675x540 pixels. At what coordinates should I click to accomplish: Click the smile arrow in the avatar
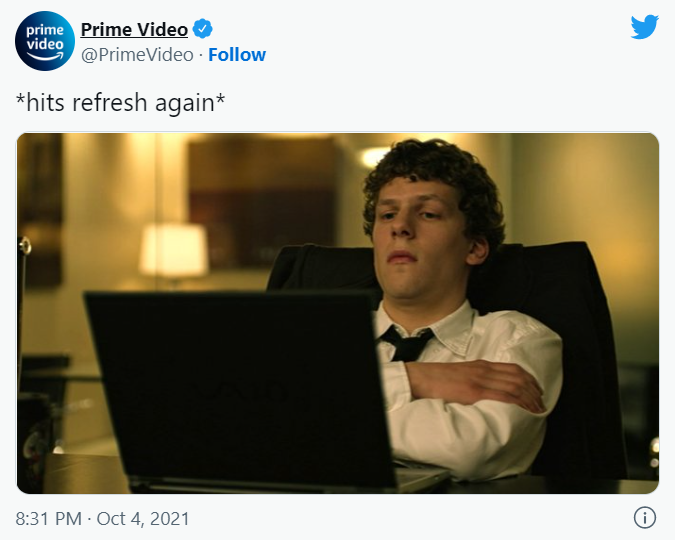coord(45,56)
